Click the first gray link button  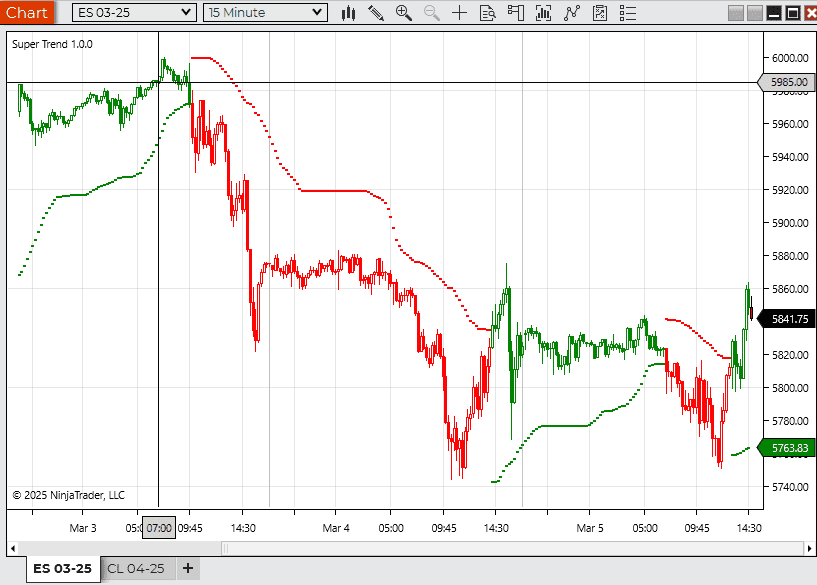[x=736, y=13]
